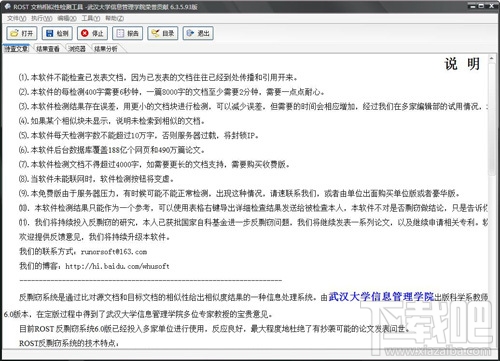Click line (6) mentioning 188亿个网页

pos(112,150)
